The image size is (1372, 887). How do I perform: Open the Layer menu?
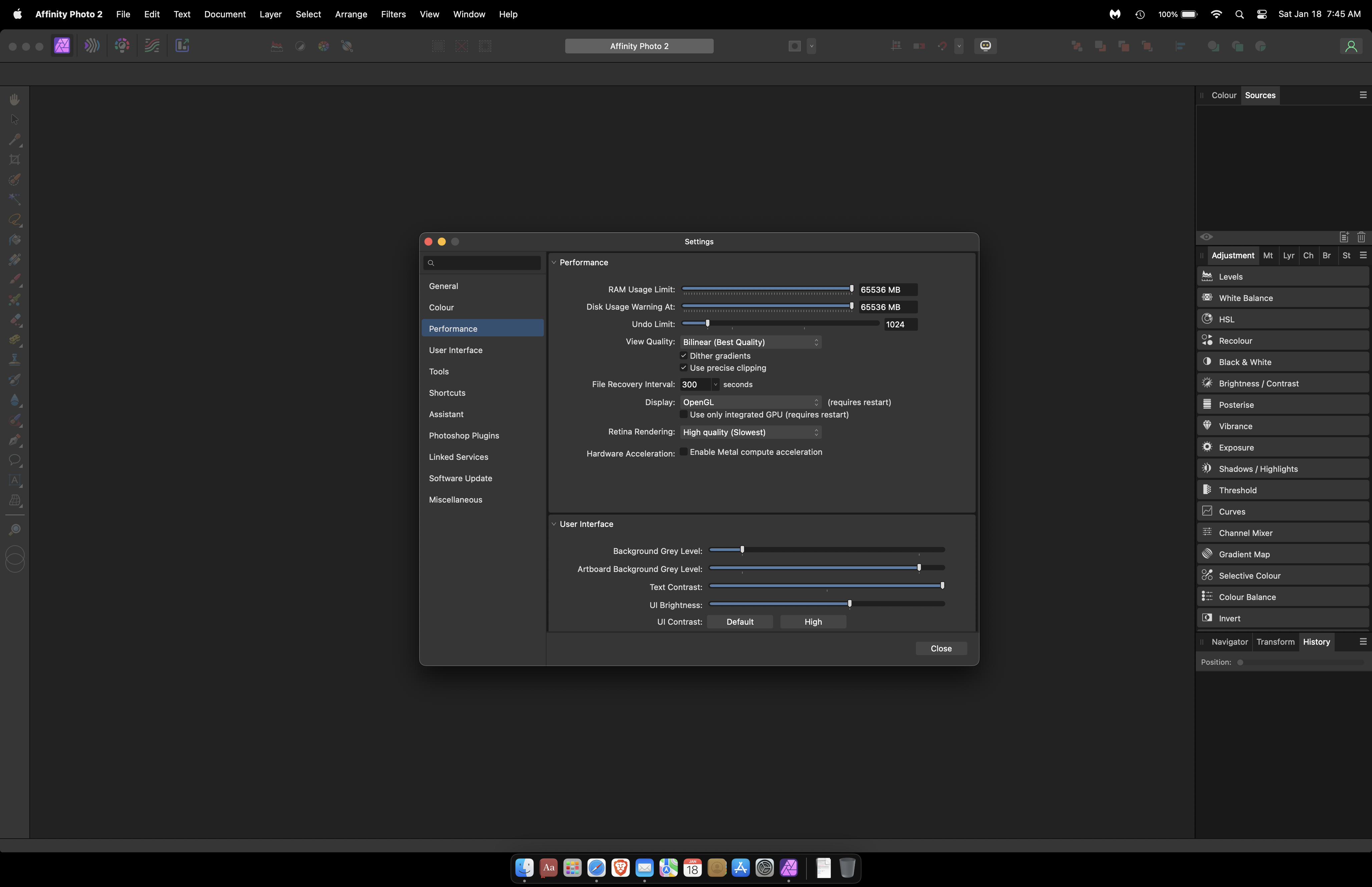tap(270, 14)
